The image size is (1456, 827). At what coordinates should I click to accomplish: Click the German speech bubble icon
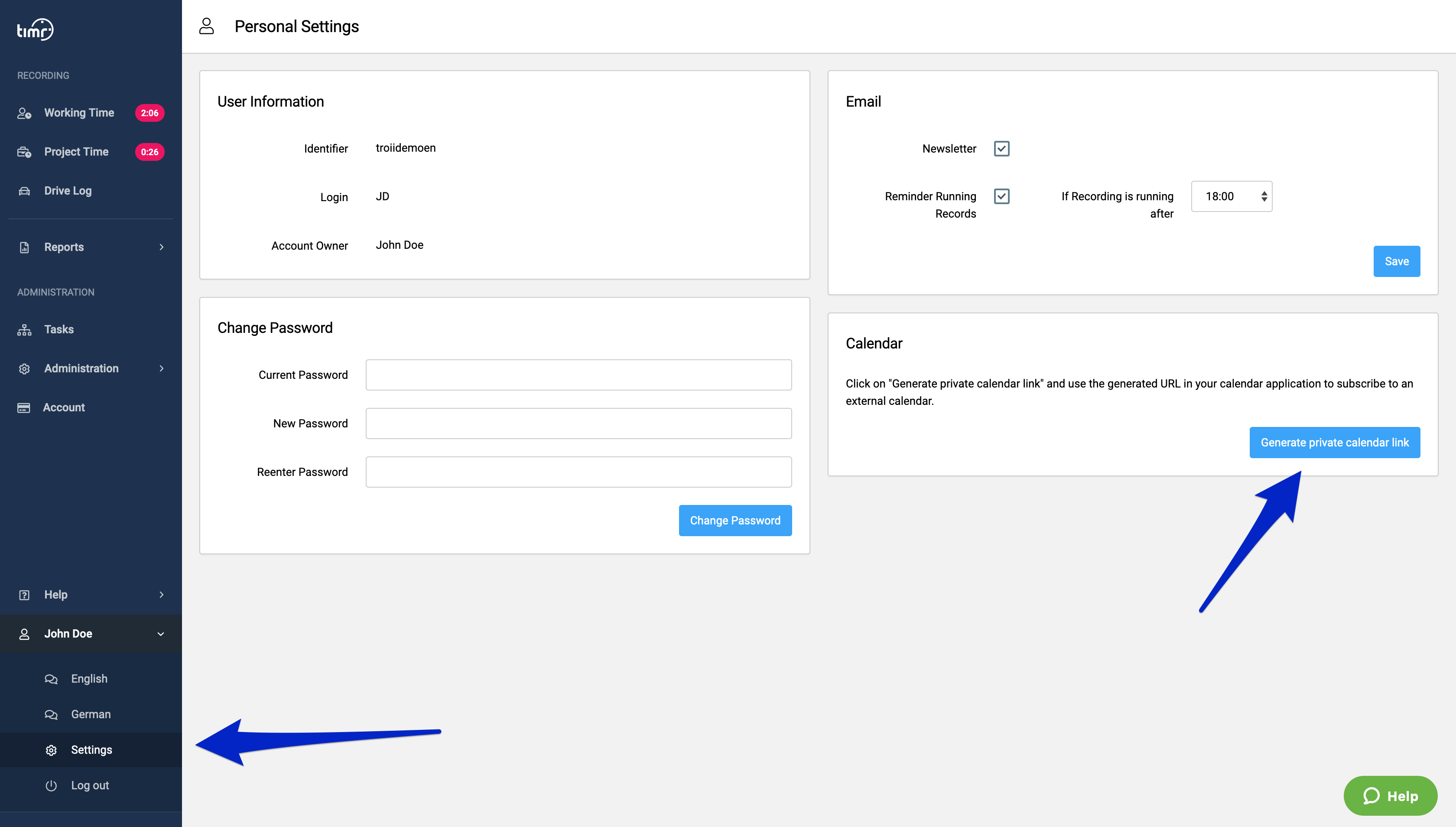click(x=51, y=715)
